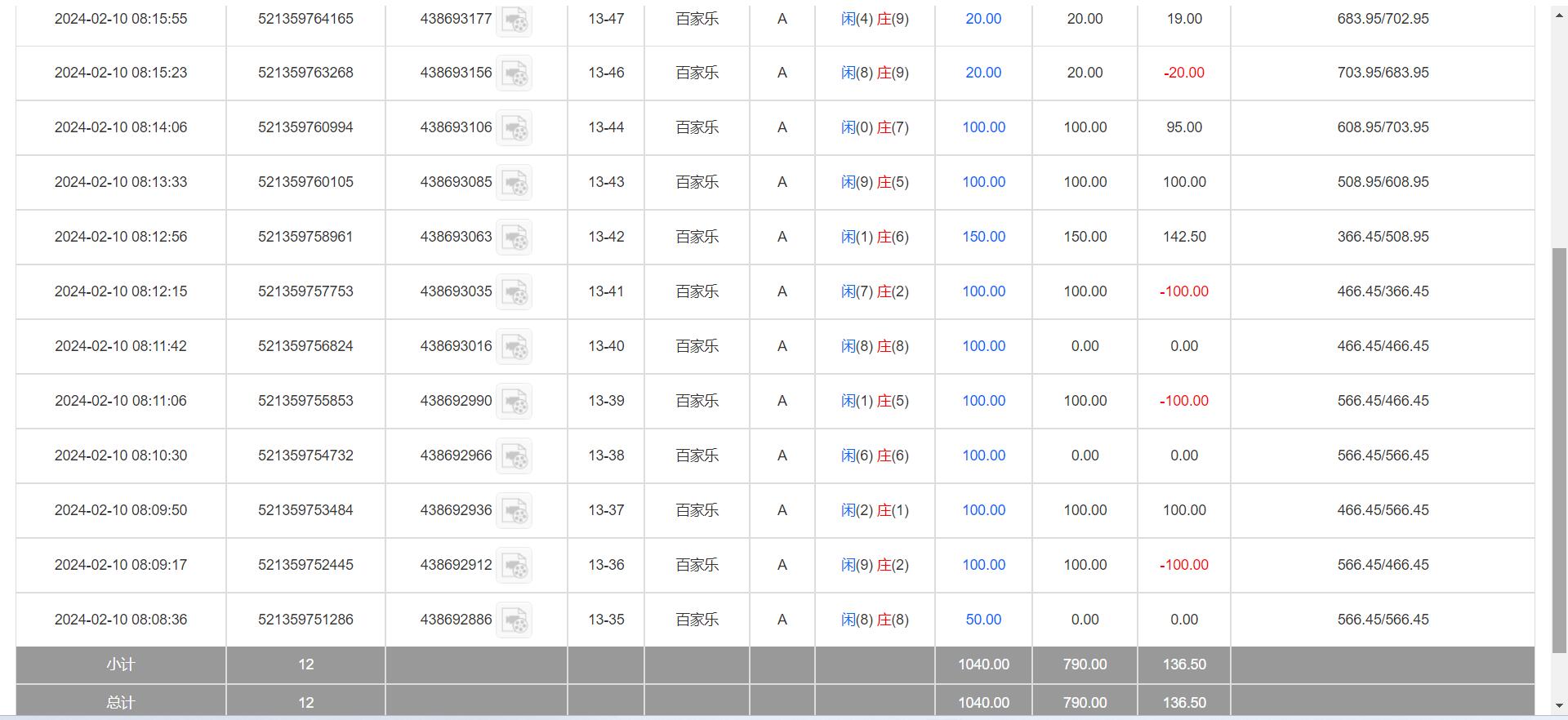Open video replay icon for round 438692966
The image size is (1568, 720).
click(x=514, y=456)
